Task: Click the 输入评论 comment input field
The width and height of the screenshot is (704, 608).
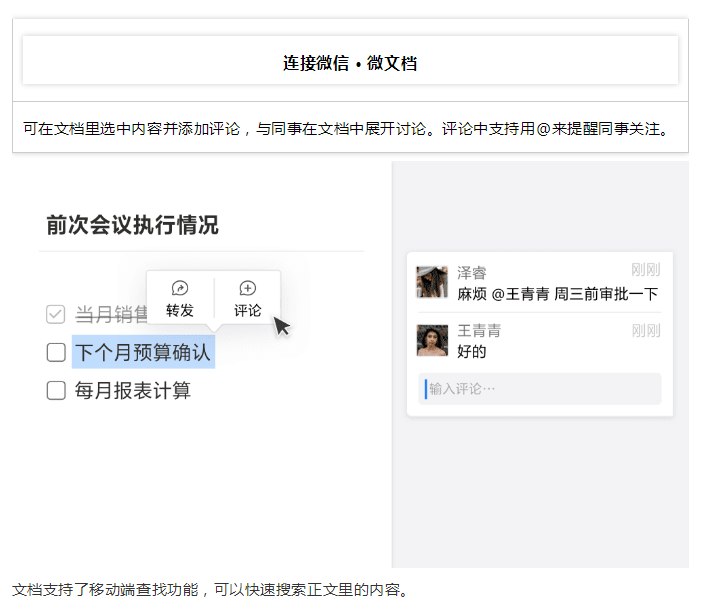Action: (540, 389)
